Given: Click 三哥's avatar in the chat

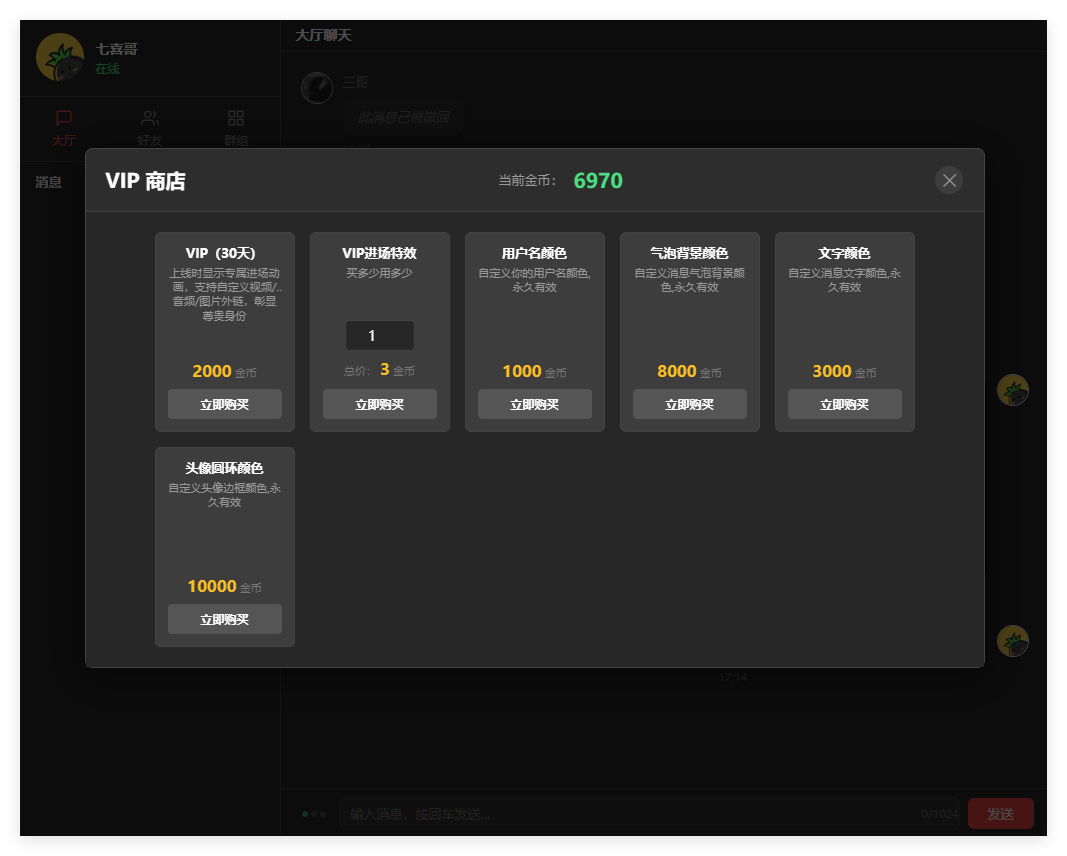Looking at the screenshot, I should (317, 88).
